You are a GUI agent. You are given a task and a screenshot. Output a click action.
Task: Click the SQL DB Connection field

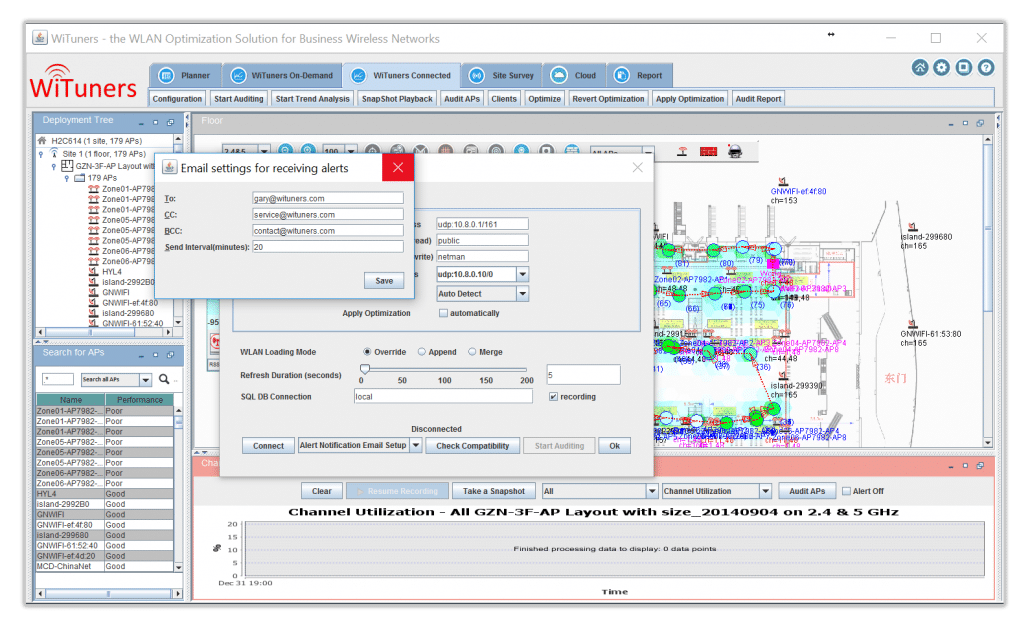tap(443, 397)
